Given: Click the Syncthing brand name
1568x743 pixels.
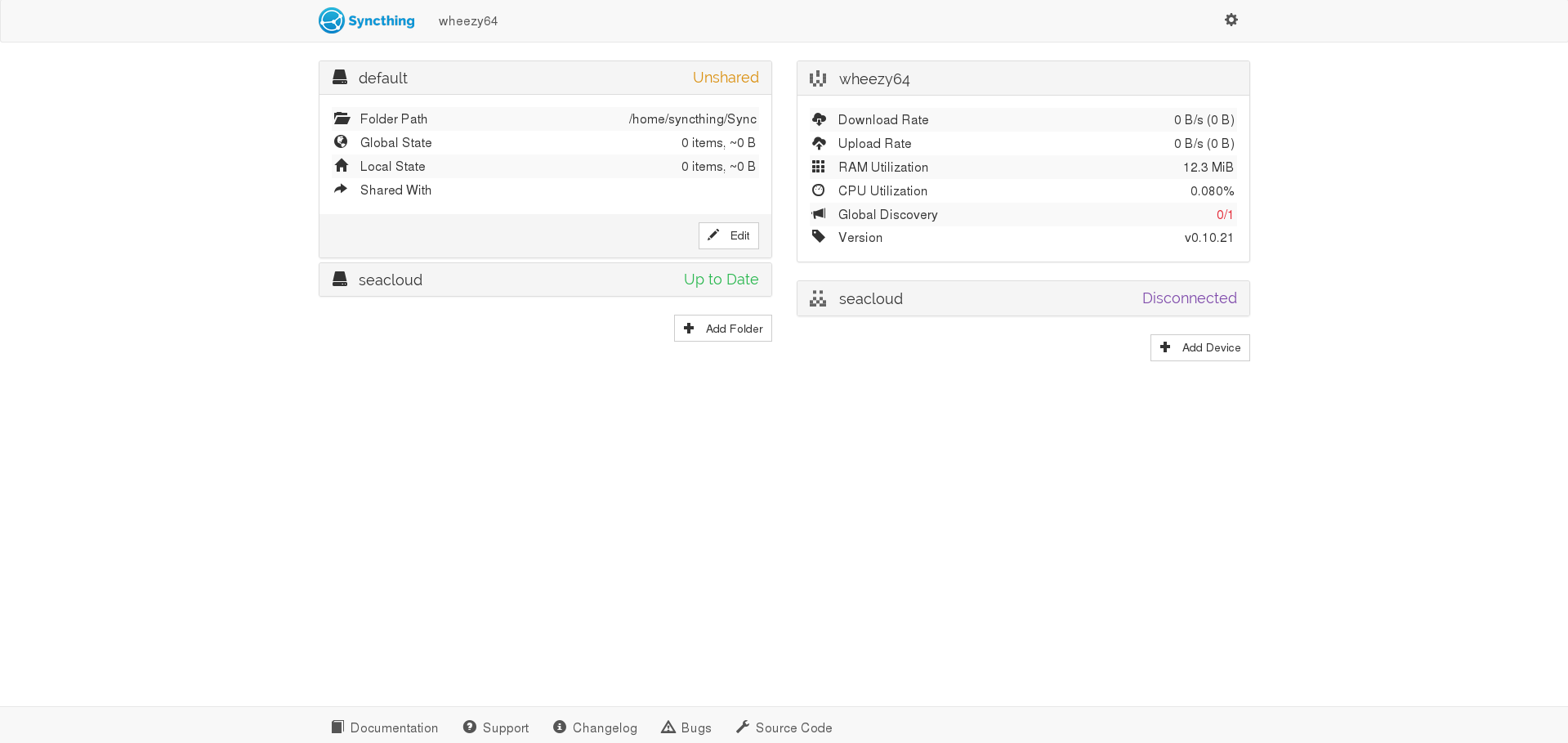Looking at the screenshot, I should click(382, 21).
